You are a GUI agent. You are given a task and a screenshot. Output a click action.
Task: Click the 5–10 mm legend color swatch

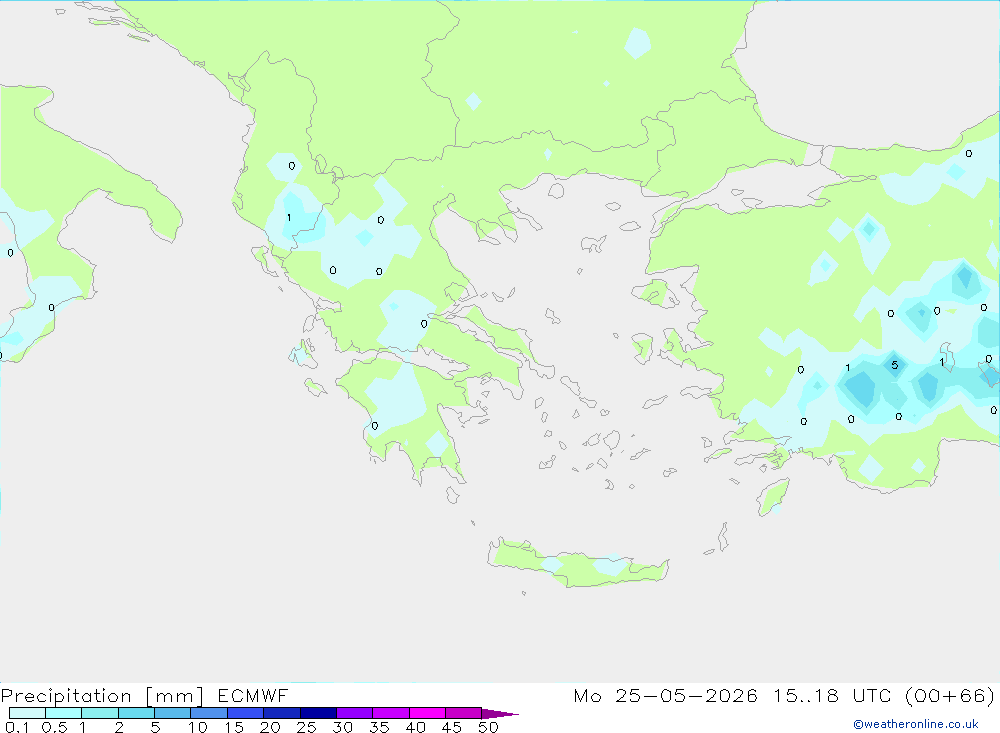point(172,713)
